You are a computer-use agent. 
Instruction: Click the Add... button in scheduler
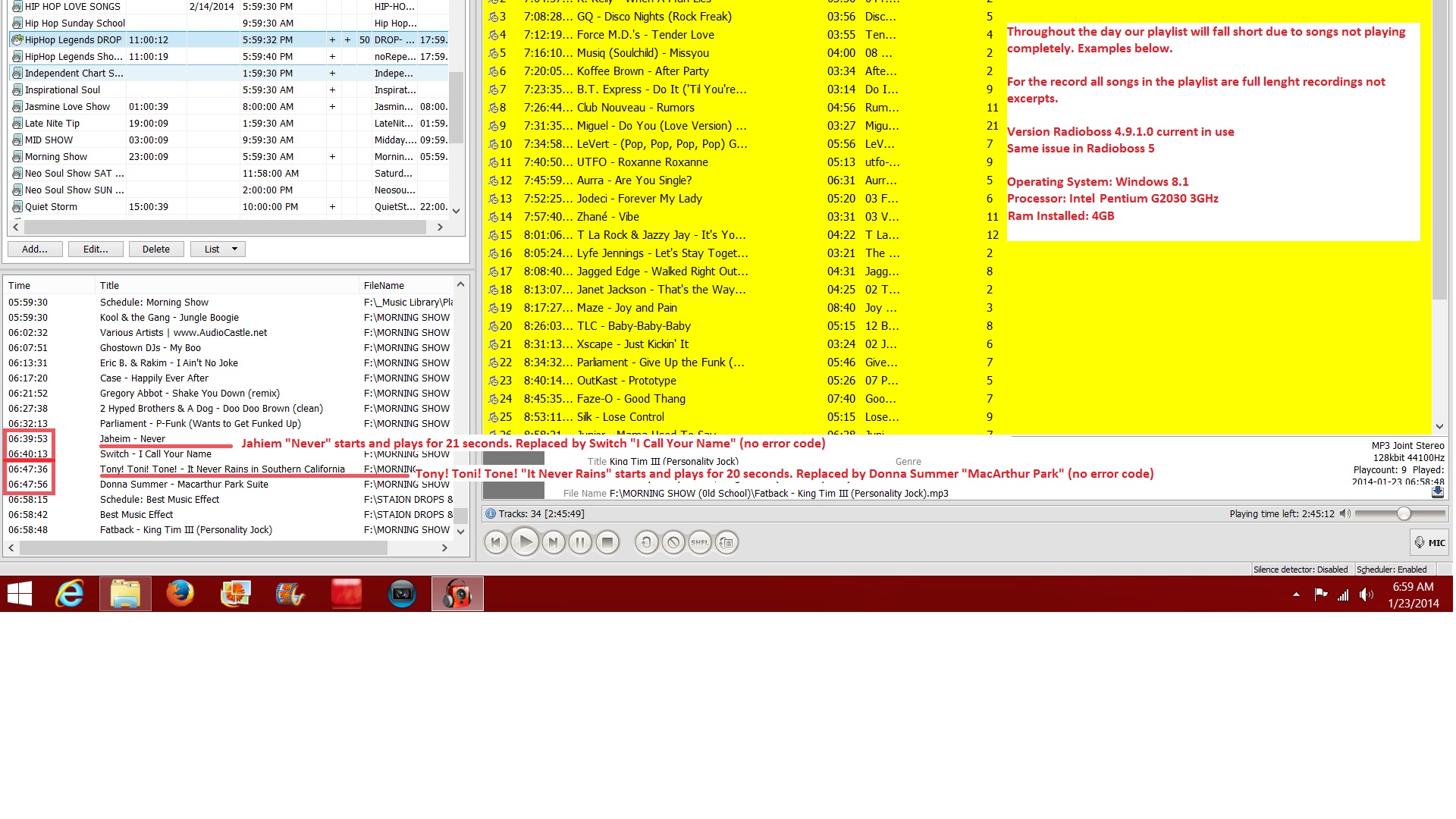35,249
